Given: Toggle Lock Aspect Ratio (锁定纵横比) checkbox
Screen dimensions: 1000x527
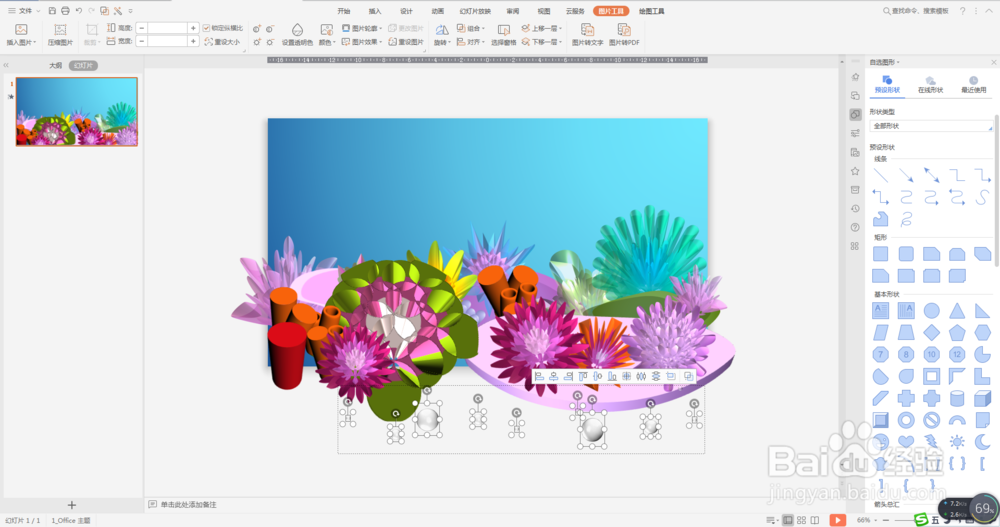Looking at the screenshot, I should (207, 28).
